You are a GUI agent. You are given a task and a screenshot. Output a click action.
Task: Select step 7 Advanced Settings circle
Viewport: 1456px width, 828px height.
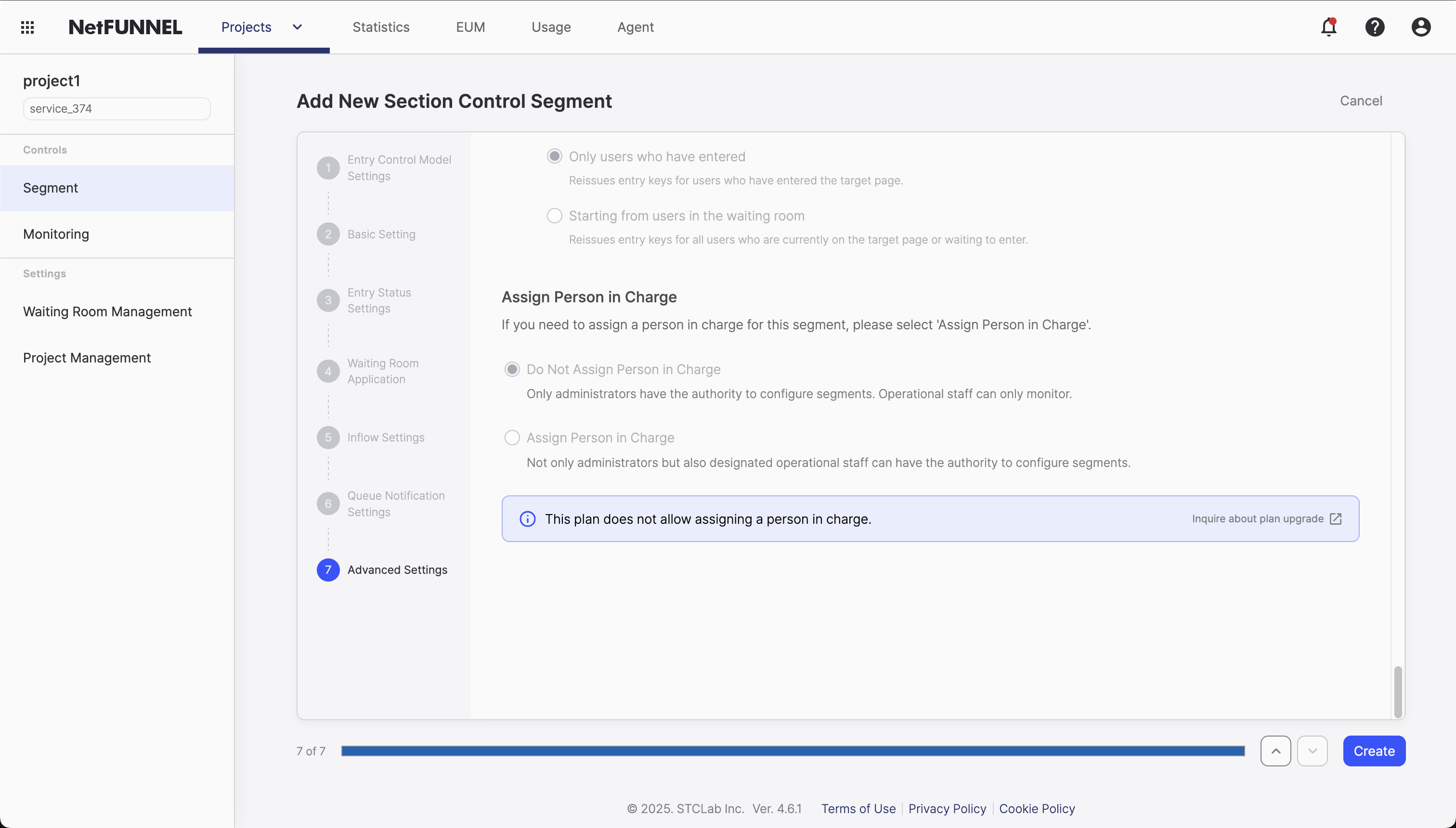328,569
